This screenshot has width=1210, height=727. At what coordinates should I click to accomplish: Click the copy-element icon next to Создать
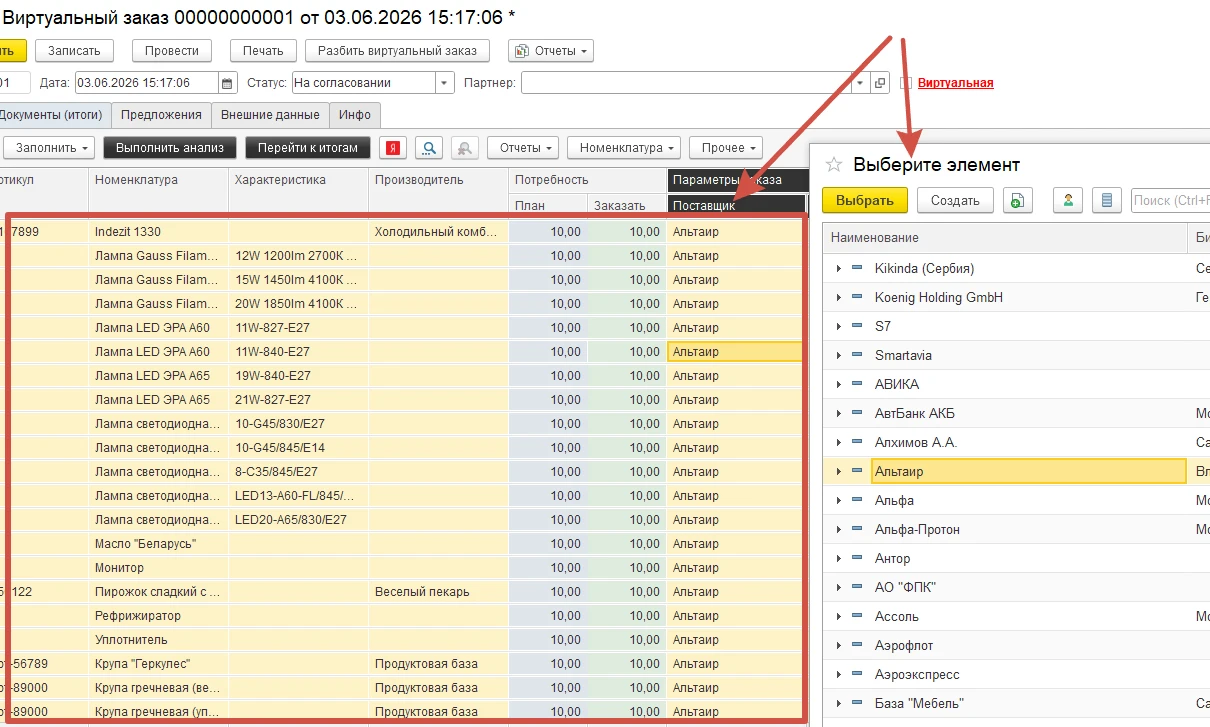[x=1016, y=200]
